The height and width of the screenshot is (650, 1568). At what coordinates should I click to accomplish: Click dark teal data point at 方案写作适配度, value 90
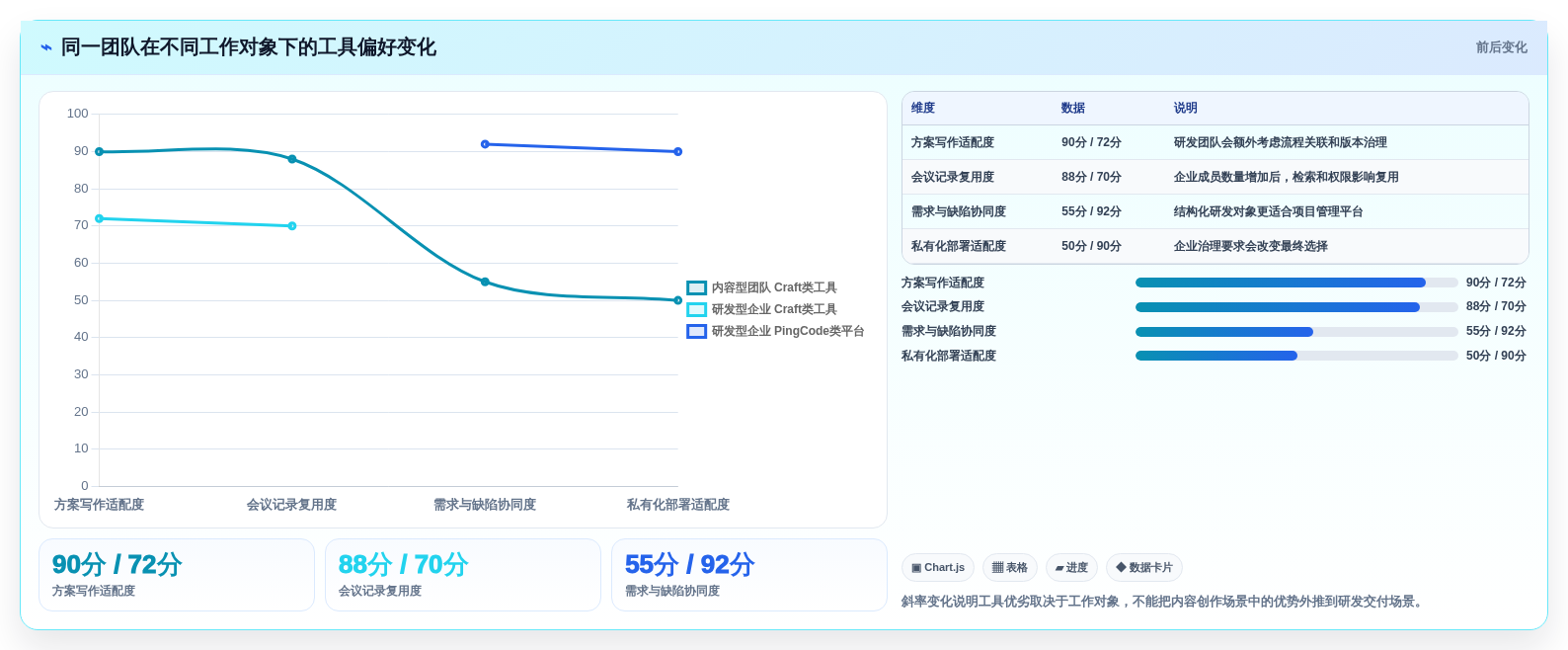[99, 152]
